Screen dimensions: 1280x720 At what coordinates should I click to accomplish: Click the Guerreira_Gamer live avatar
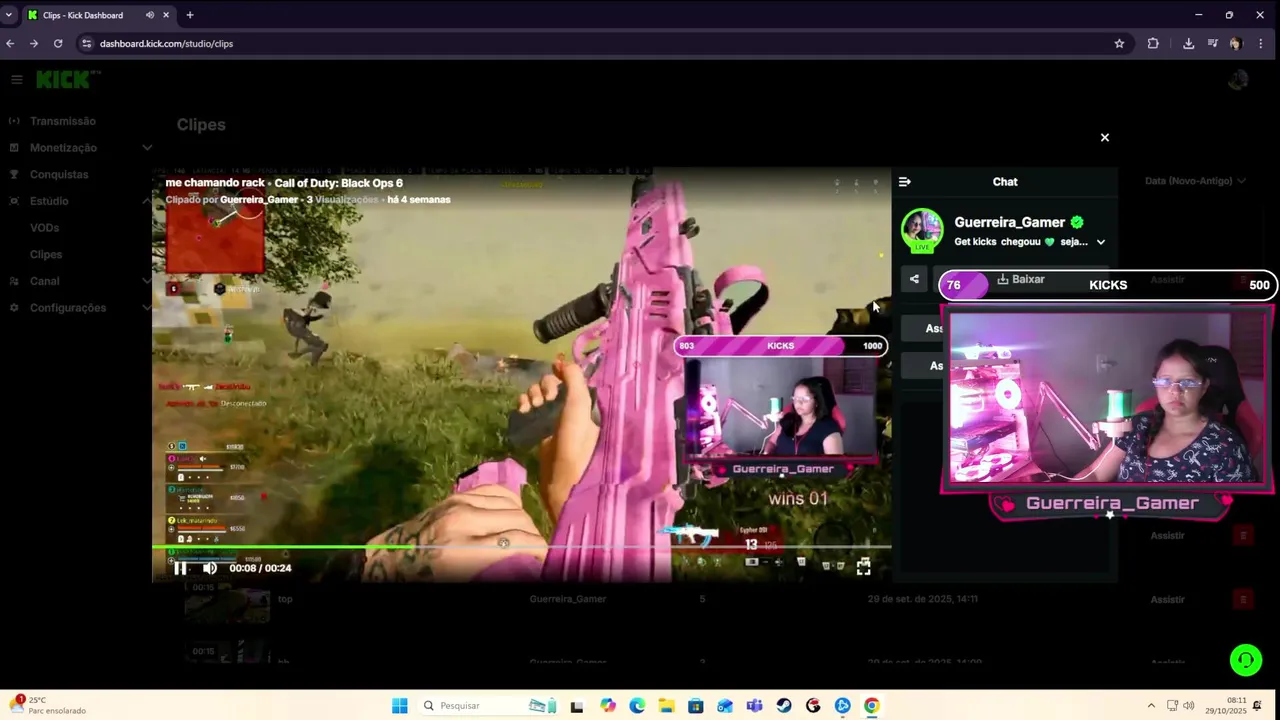pos(922,230)
